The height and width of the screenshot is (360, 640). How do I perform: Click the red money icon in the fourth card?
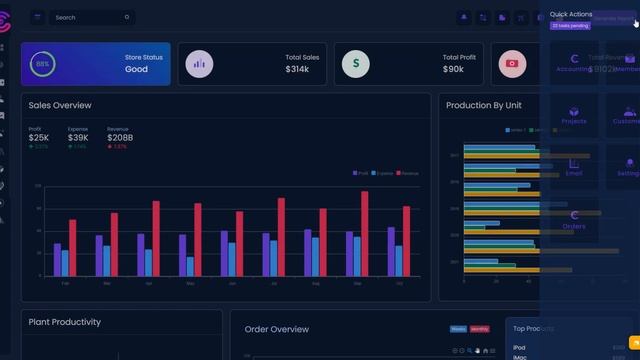point(512,64)
